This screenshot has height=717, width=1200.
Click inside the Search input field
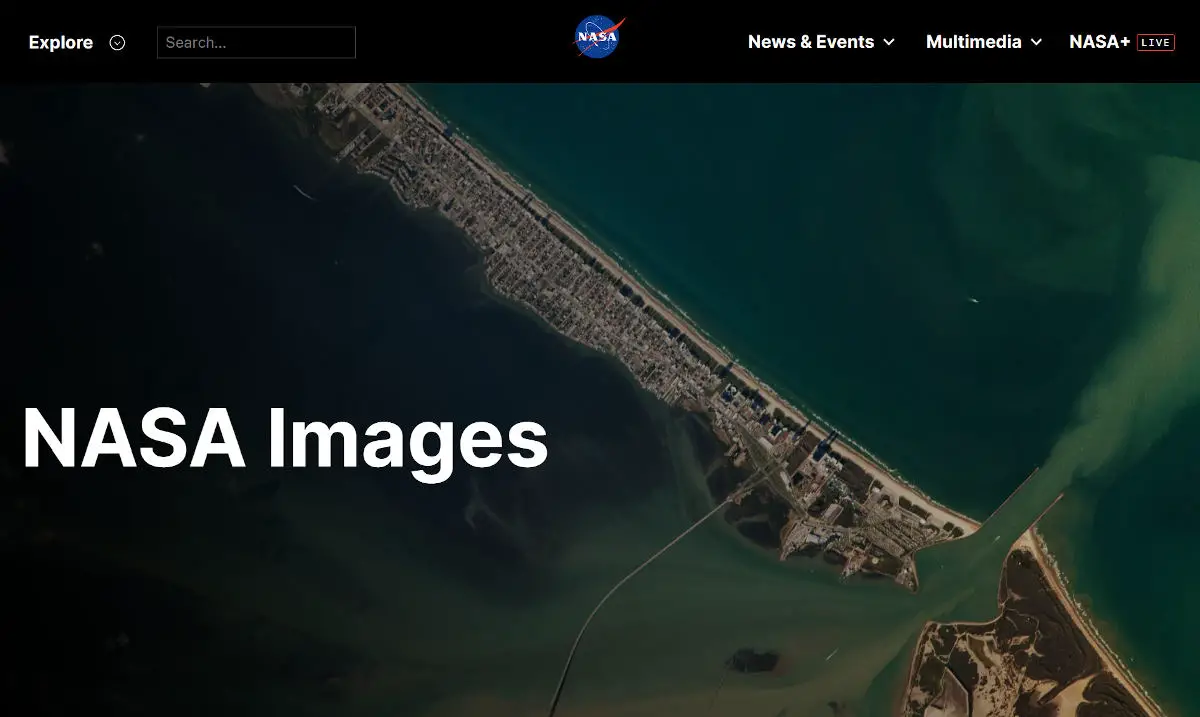coord(255,42)
